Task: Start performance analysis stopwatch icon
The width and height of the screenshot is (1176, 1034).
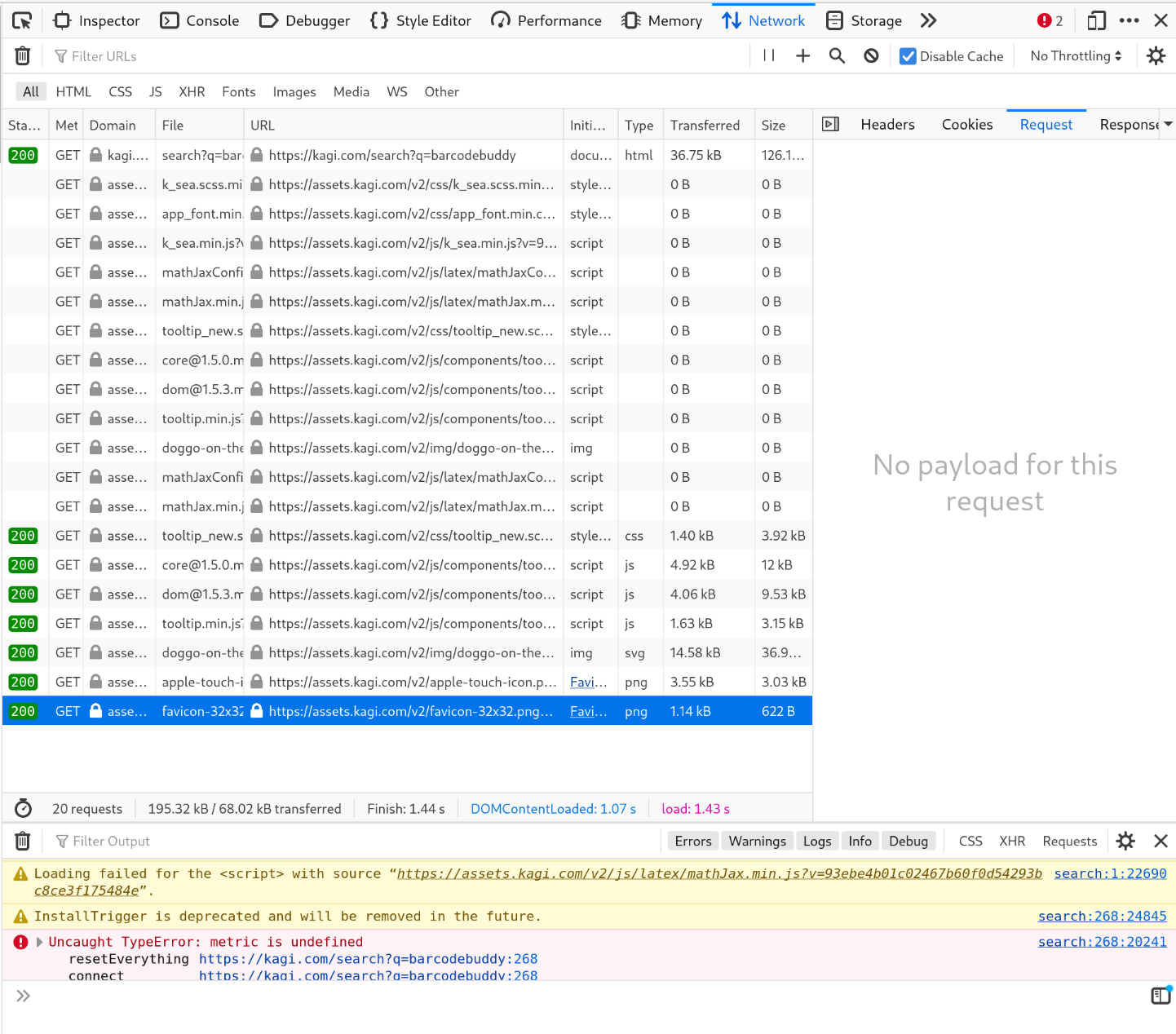Action: click(24, 808)
